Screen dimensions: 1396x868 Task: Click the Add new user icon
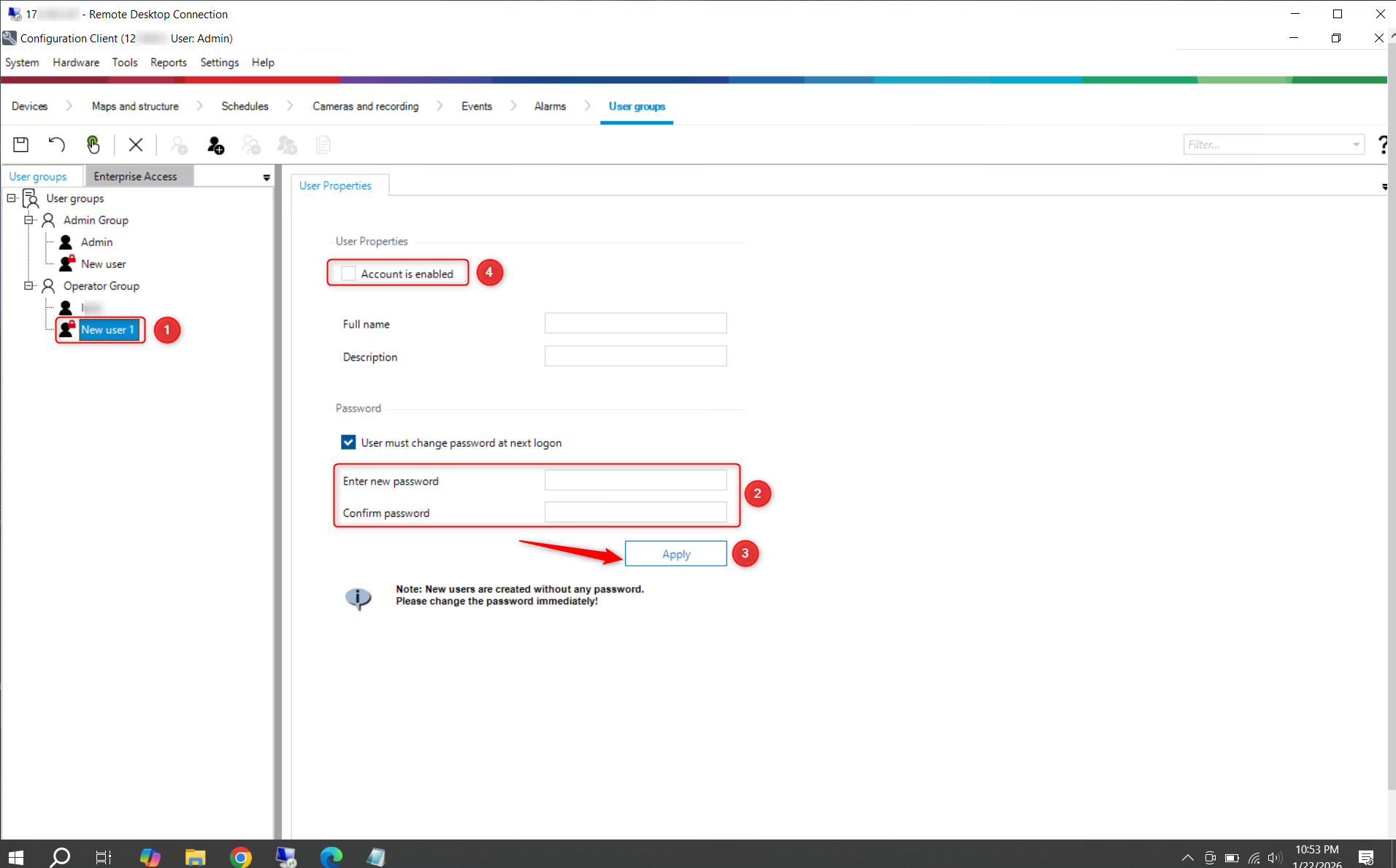pos(215,145)
